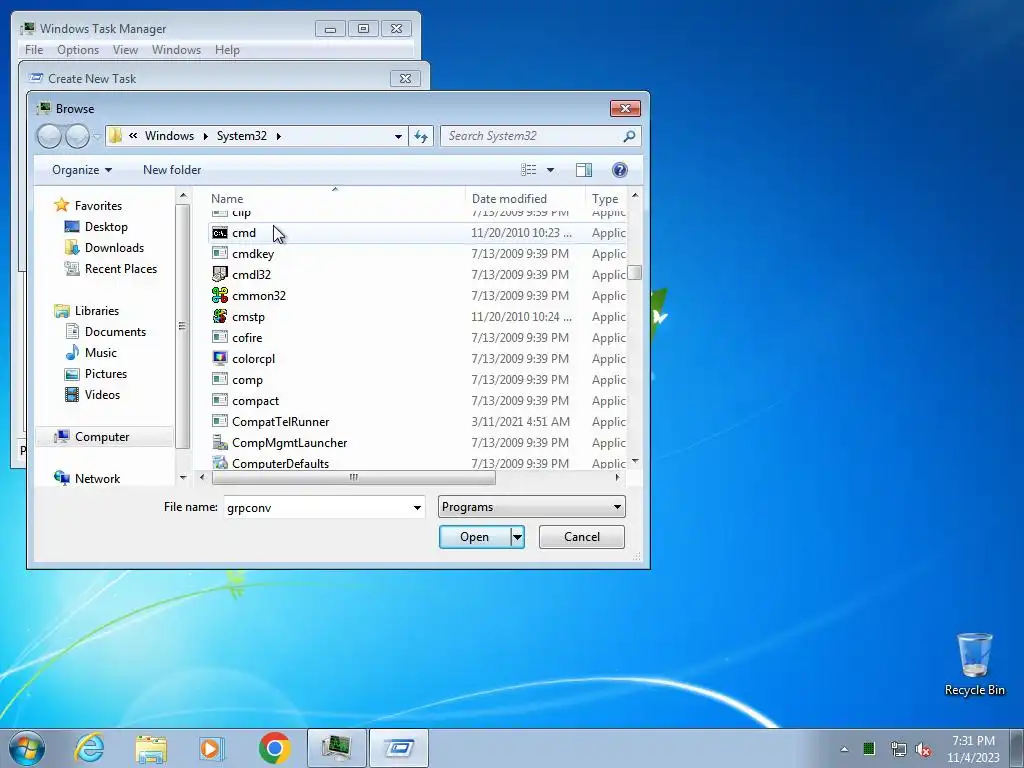Click the Downloads folder icon
This screenshot has height=768, width=1024.
72,248
